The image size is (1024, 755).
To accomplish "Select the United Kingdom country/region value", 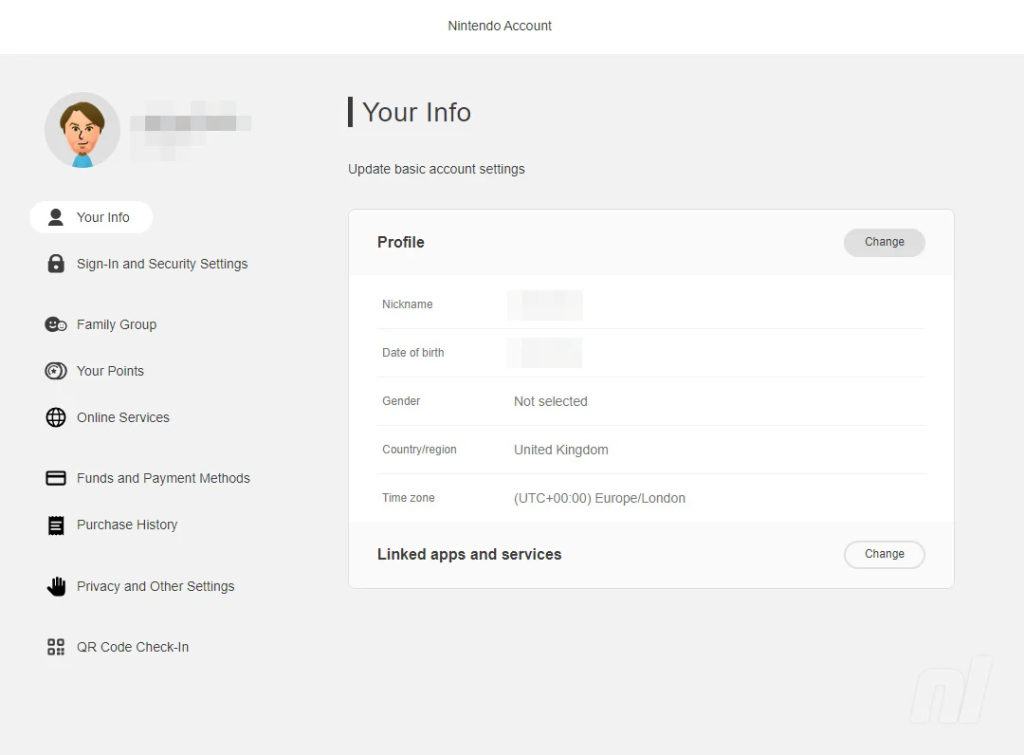I will tap(560, 450).
